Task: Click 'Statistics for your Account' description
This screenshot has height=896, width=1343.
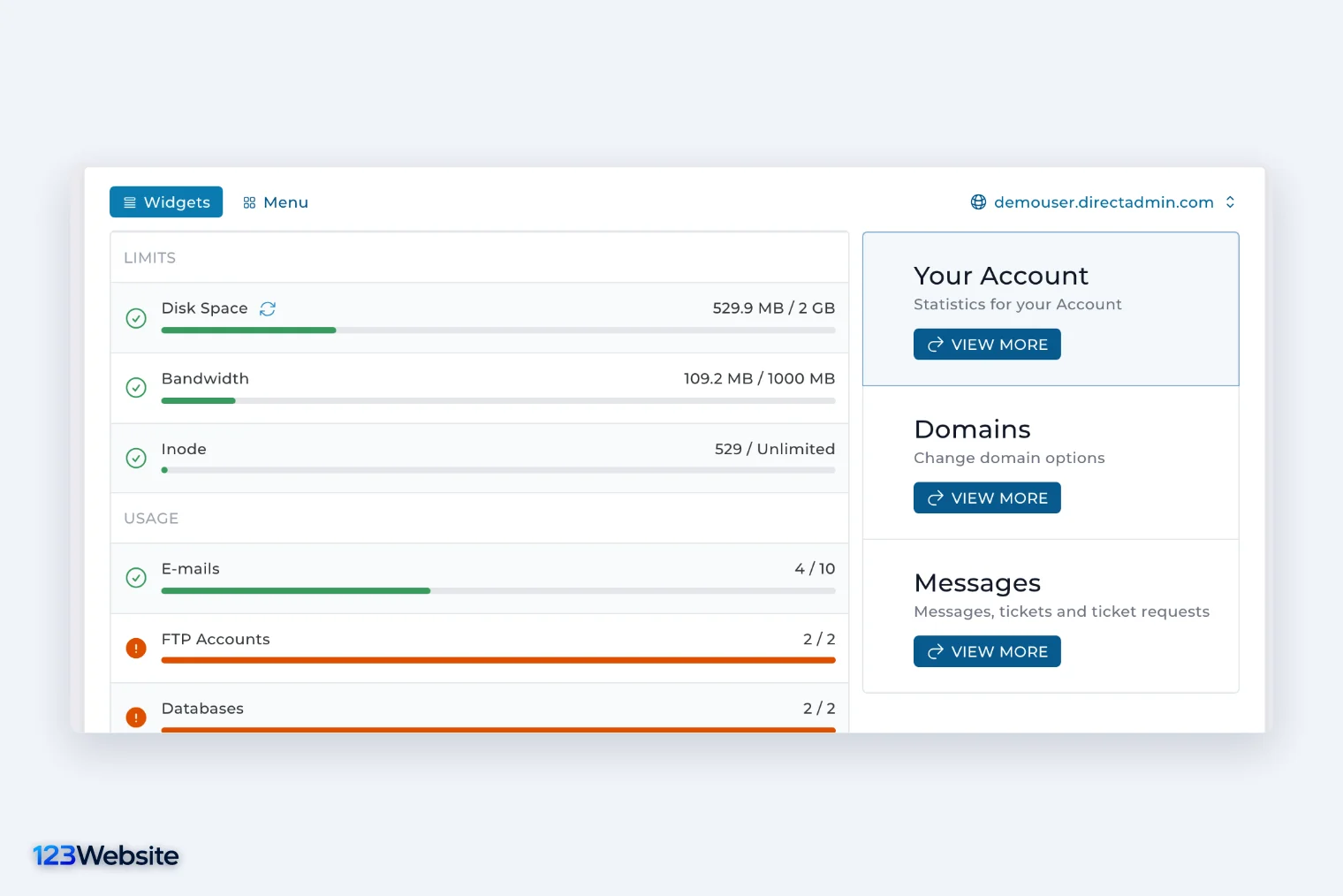Action: click(x=1017, y=305)
